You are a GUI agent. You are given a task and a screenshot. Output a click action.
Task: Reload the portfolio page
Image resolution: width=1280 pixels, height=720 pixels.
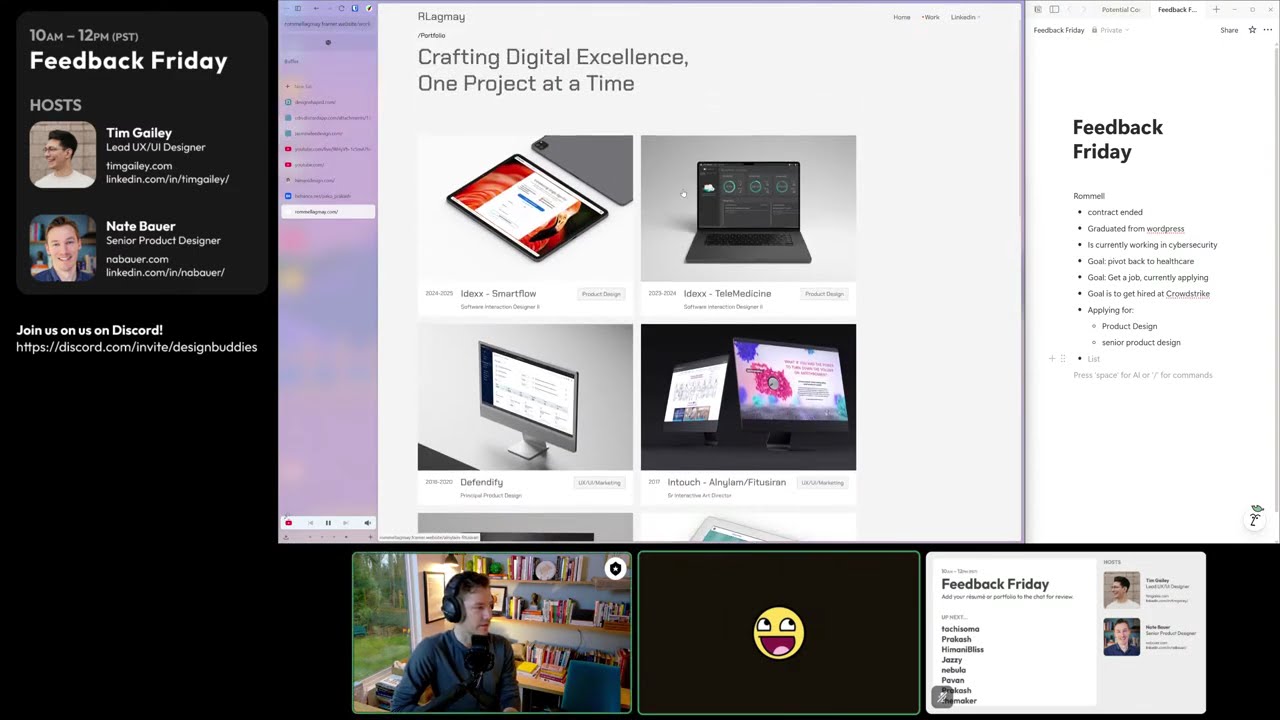pos(341,8)
